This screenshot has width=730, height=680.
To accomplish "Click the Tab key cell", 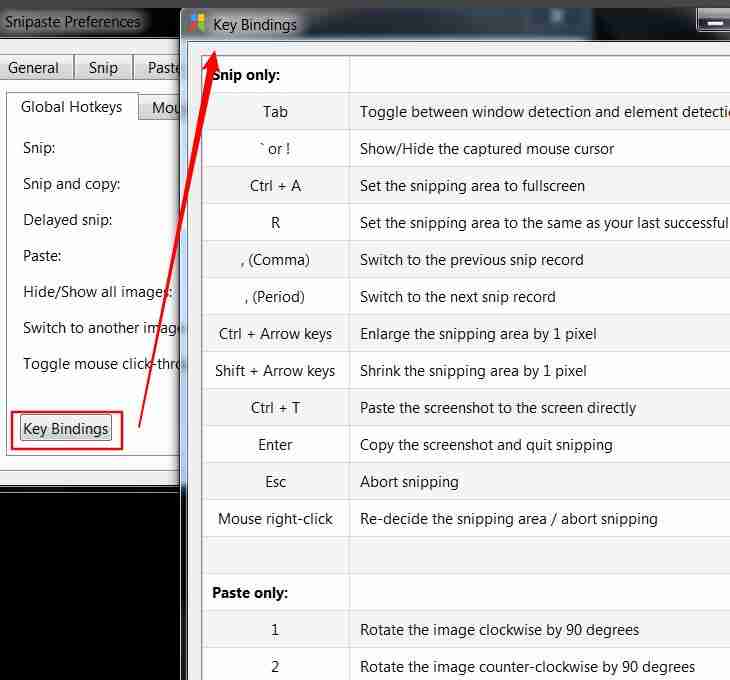I will (x=276, y=112).
